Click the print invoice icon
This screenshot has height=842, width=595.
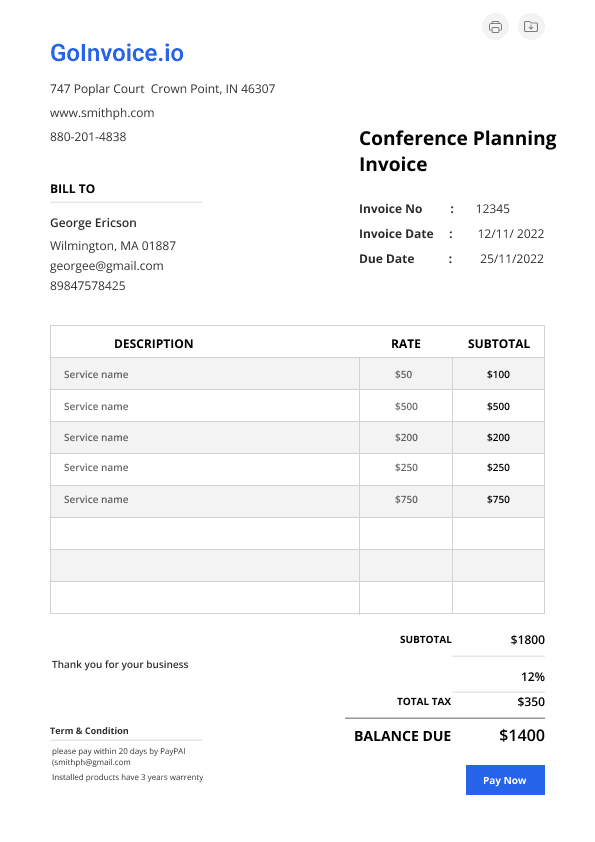pos(495,26)
